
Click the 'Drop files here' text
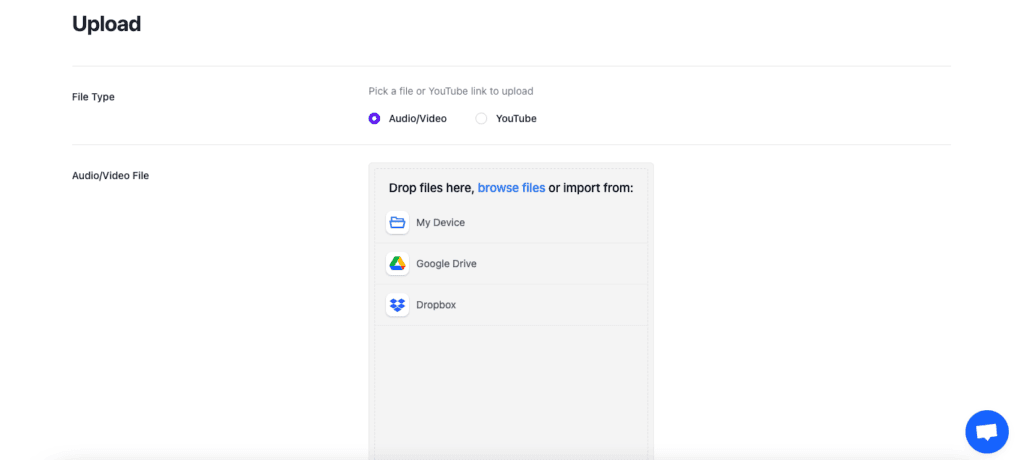point(431,188)
